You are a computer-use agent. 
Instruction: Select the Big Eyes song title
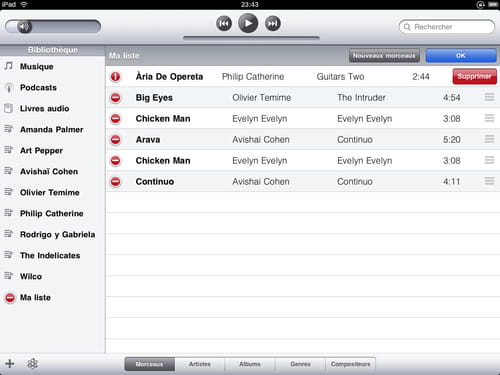click(154, 98)
